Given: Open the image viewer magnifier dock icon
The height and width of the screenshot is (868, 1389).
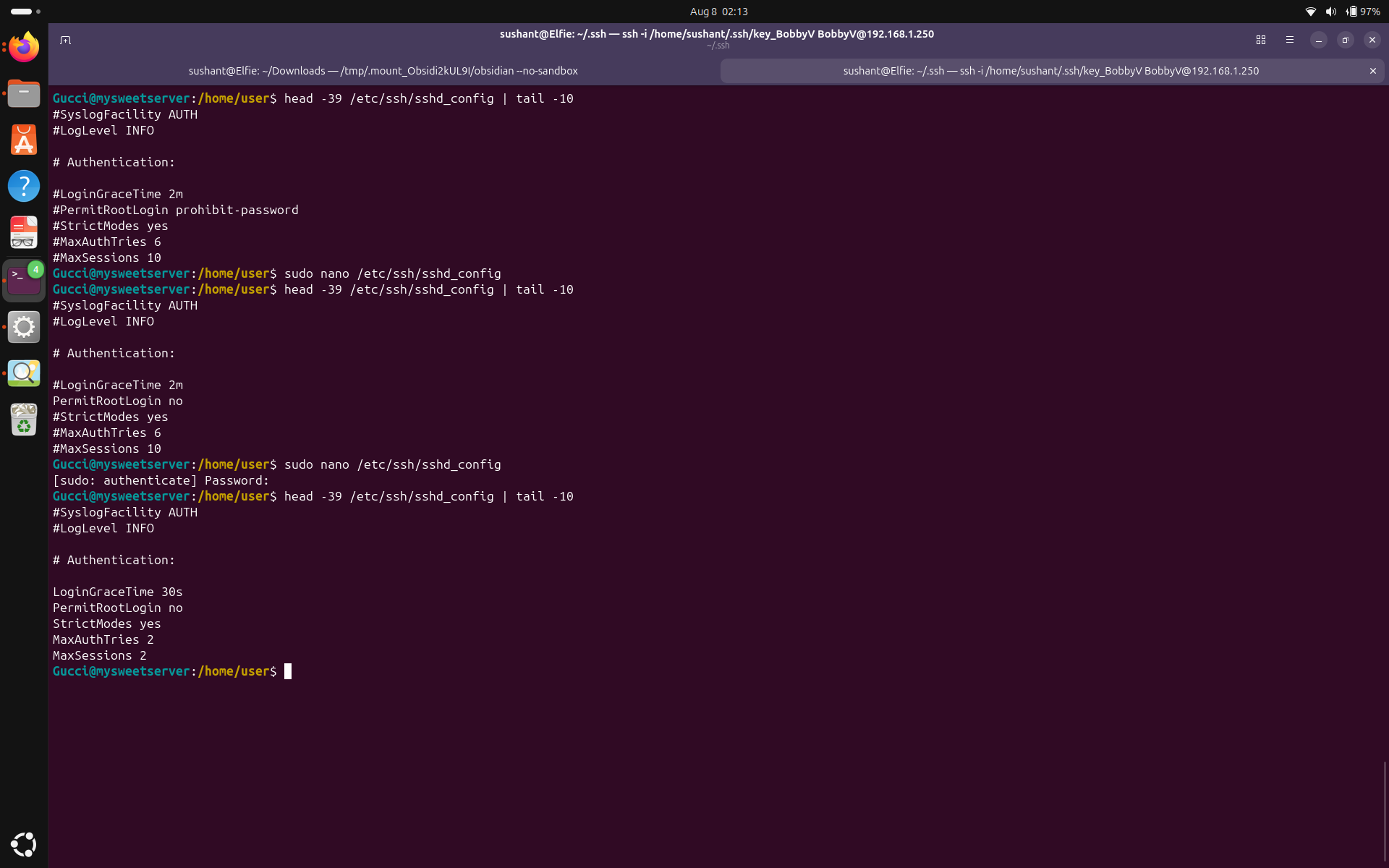Looking at the screenshot, I should [x=24, y=373].
